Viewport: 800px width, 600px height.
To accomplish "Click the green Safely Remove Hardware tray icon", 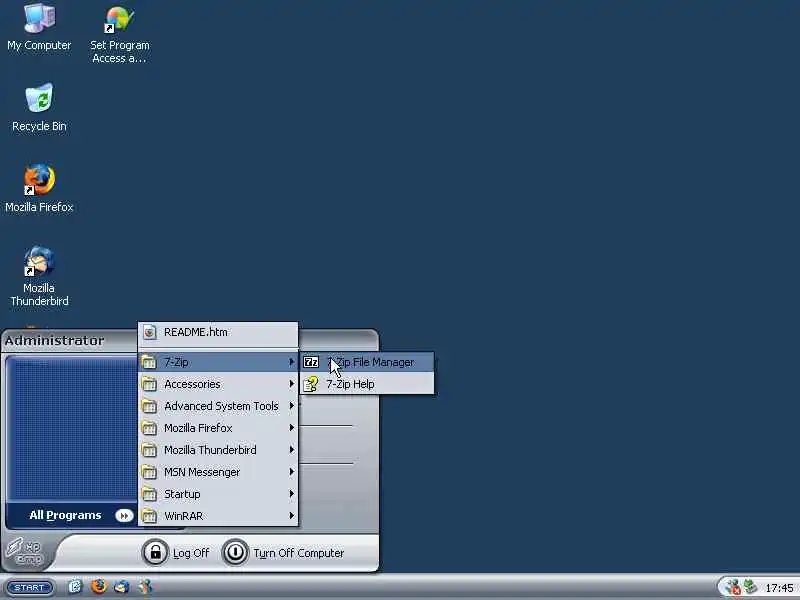I will (750, 587).
